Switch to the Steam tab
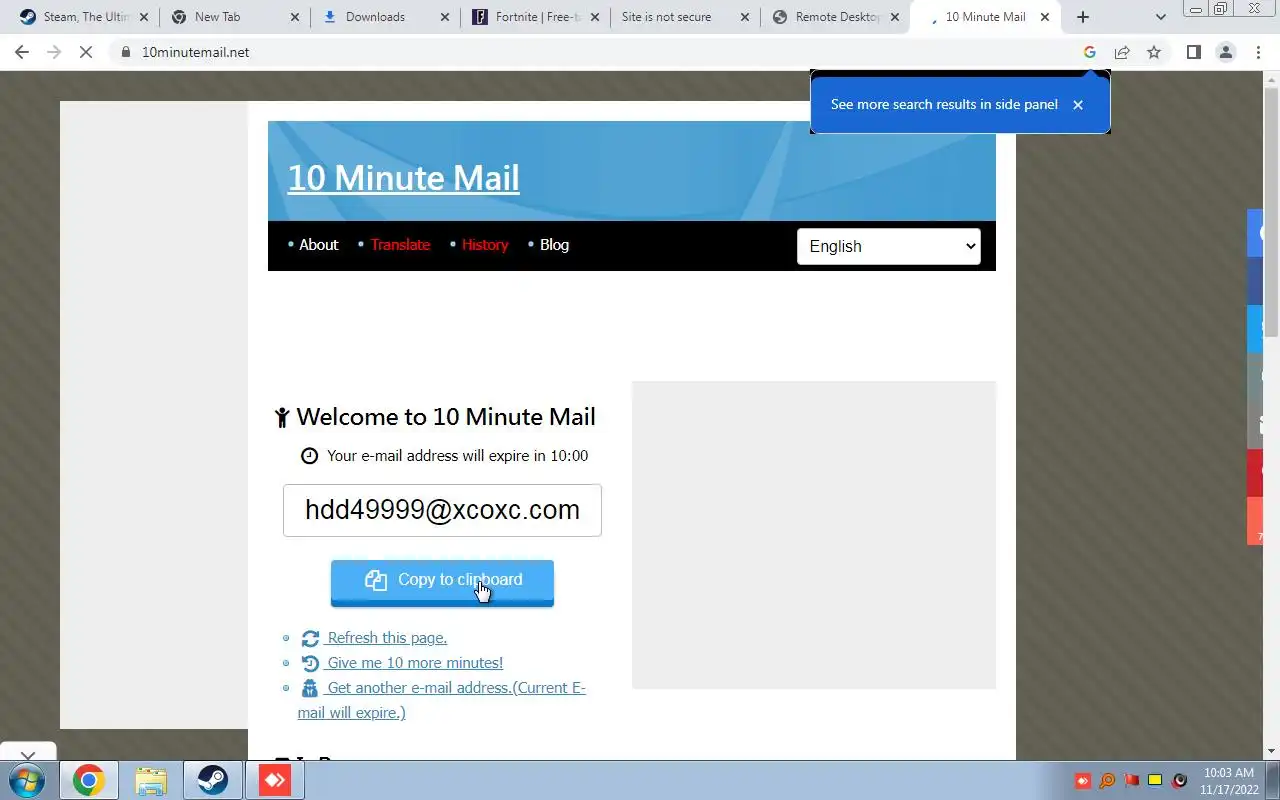1280x800 pixels. [85, 17]
